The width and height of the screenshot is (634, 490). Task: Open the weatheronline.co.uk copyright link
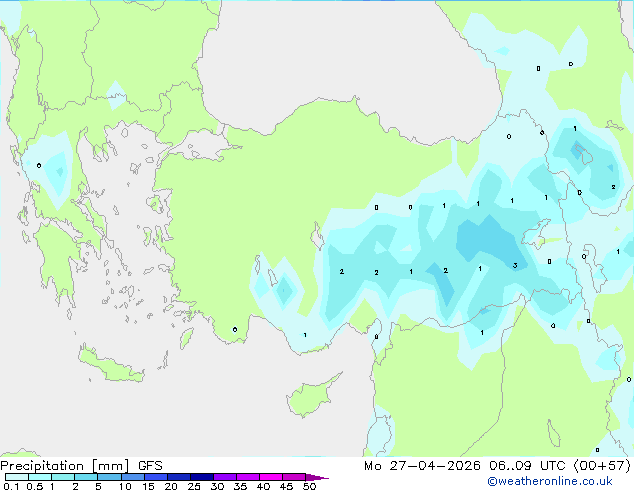coord(550,481)
